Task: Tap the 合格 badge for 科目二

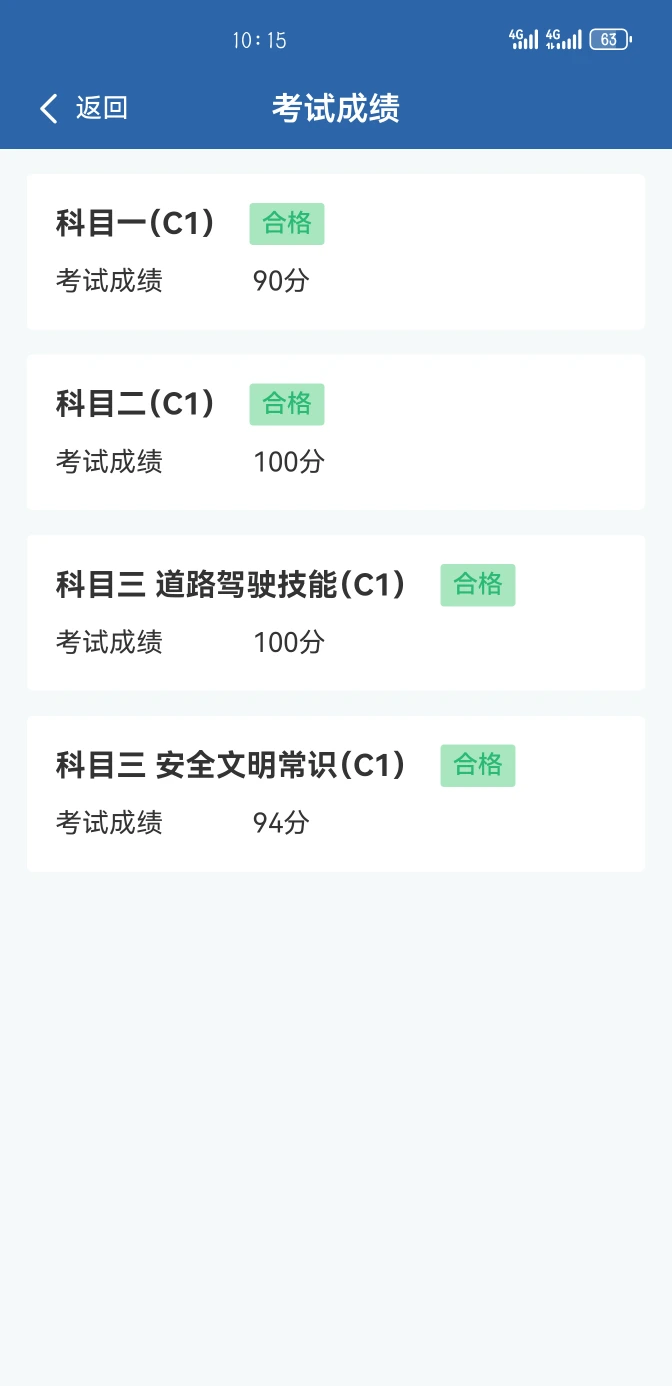Action: click(x=287, y=404)
